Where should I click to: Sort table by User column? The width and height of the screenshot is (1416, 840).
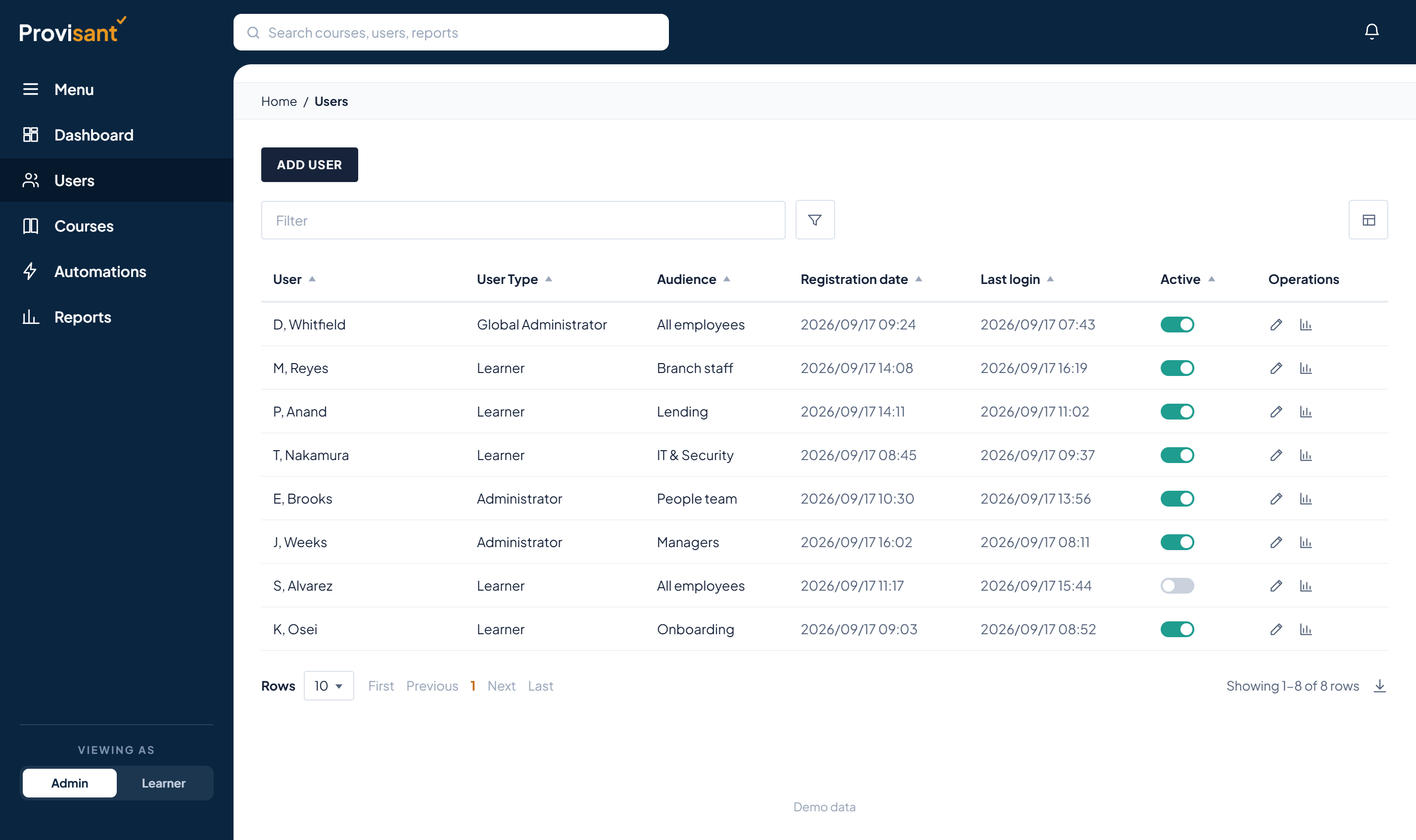coord(294,279)
